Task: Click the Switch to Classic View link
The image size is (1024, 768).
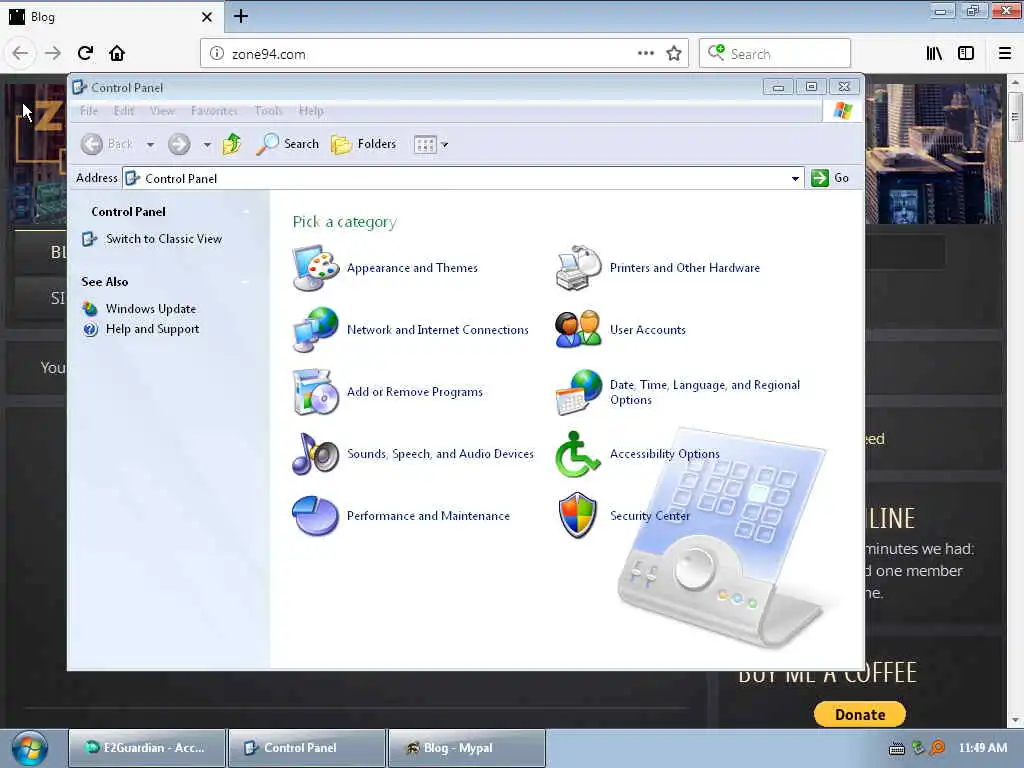Action: pyautogui.click(x=164, y=239)
